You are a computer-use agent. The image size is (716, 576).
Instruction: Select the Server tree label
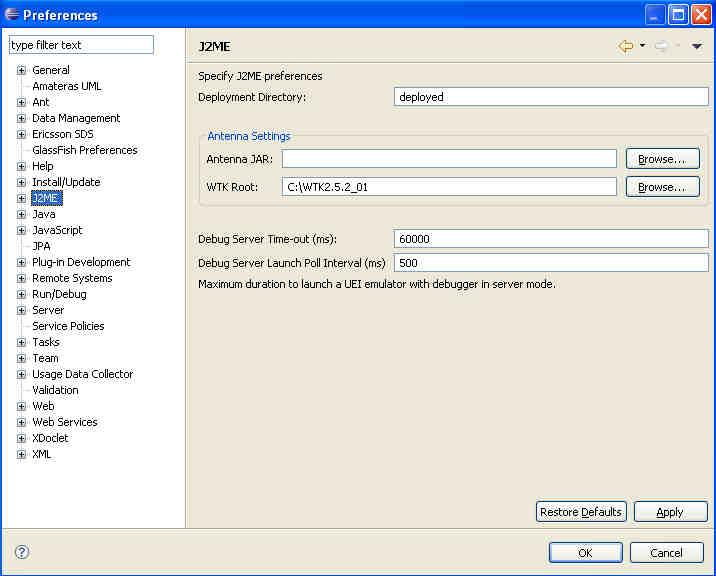pyautogui.click(x=48, y=310)
